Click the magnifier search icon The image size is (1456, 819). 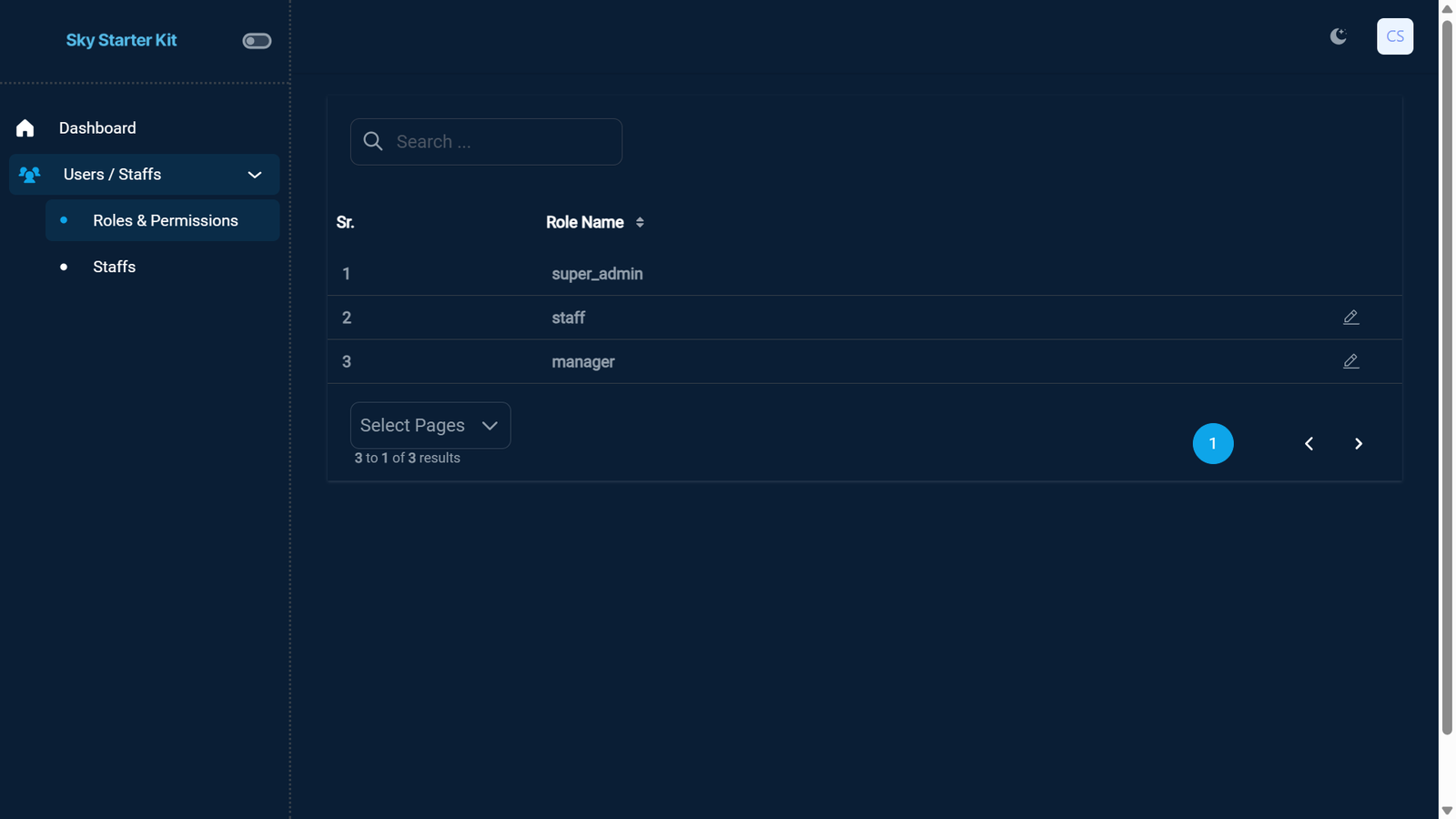373,141
